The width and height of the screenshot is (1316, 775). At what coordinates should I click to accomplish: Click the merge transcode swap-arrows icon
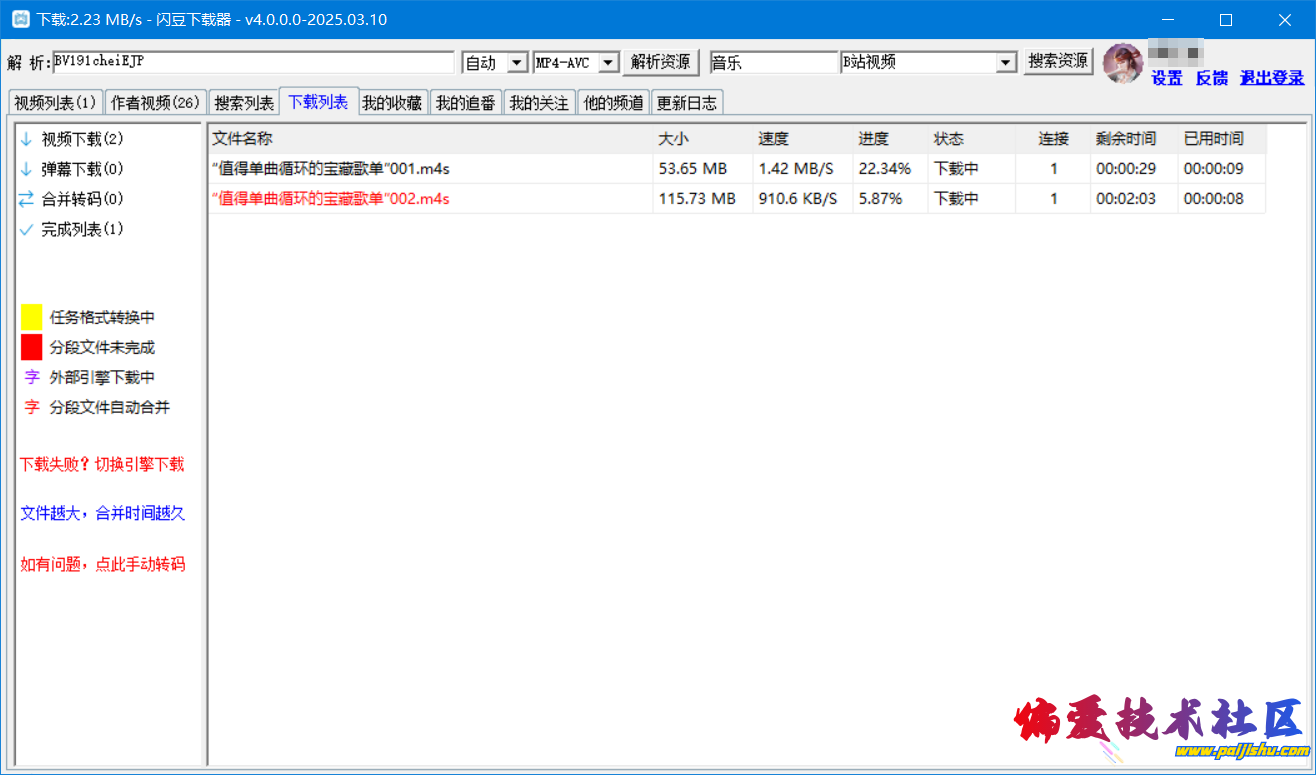click(26, 199)
